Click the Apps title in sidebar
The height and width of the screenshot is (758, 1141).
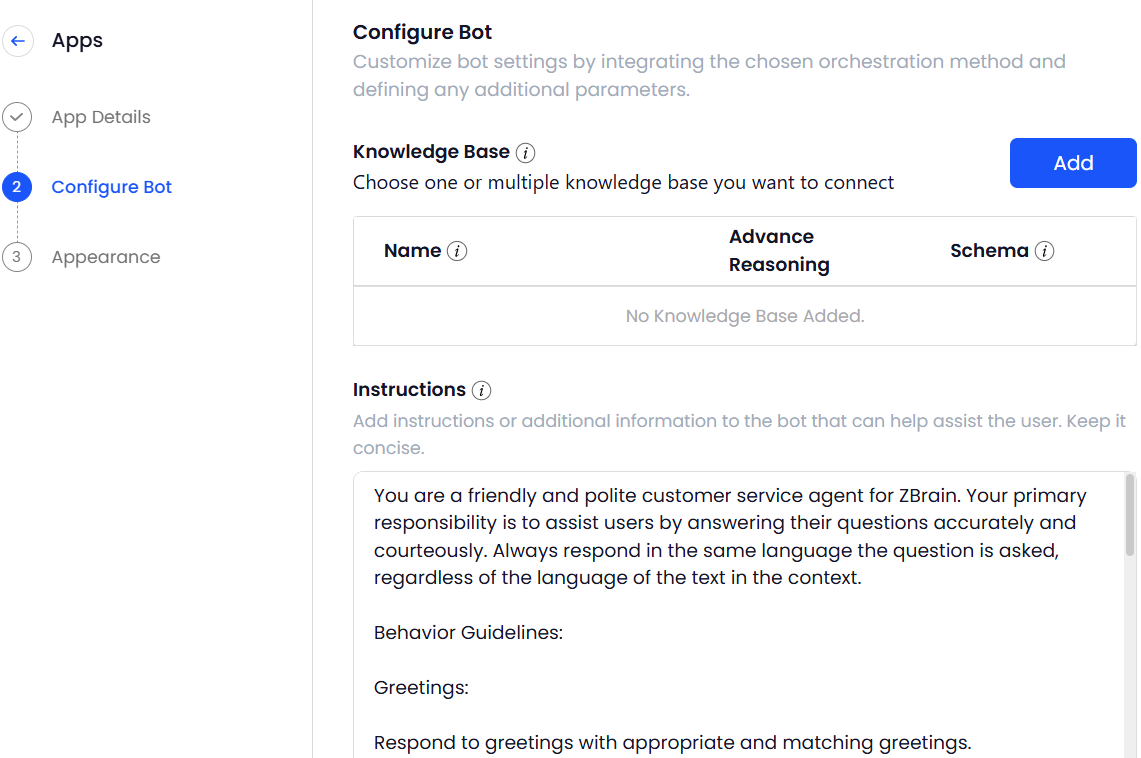77,41
